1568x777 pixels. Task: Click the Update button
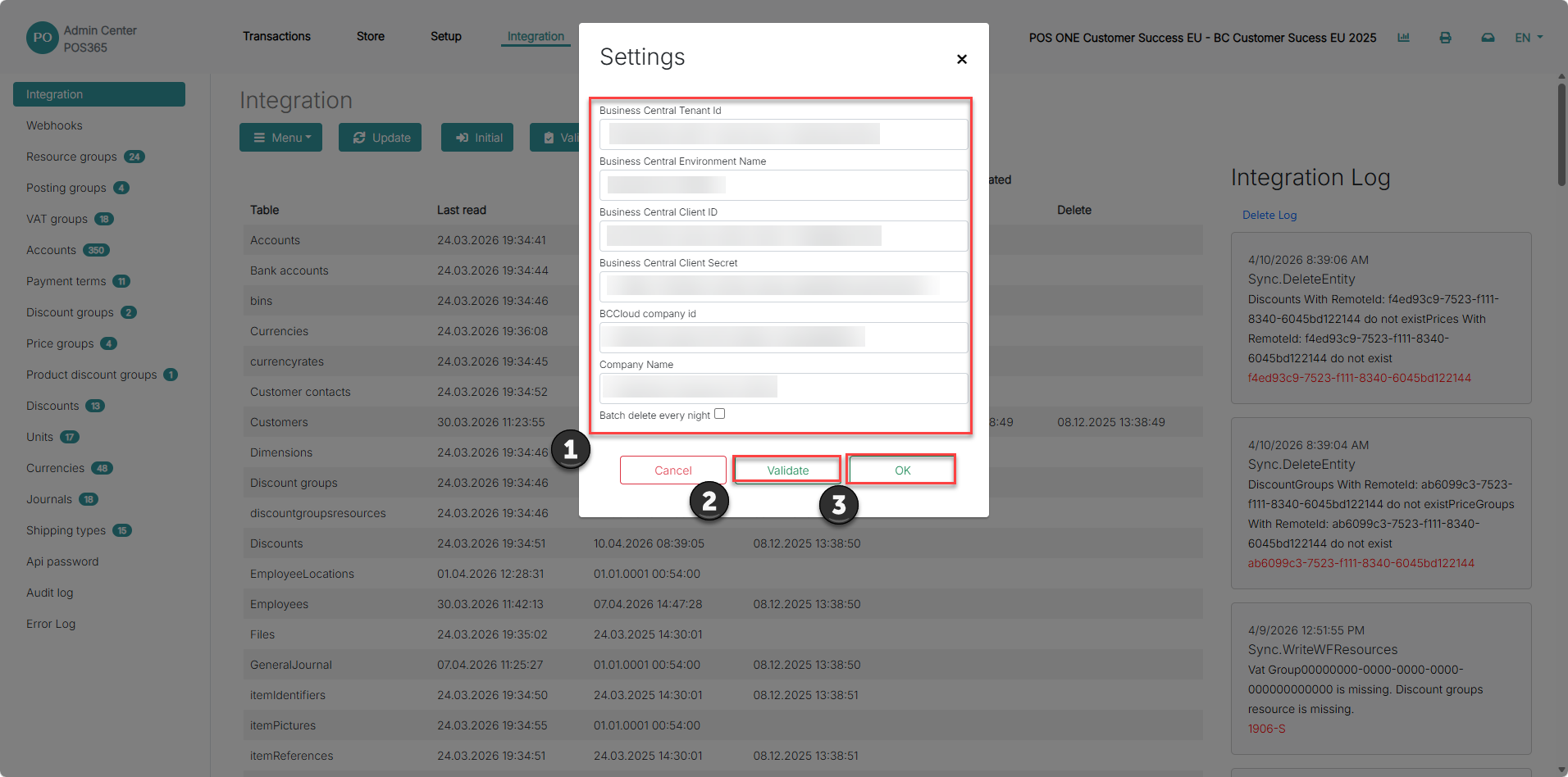[x=380, y=138]
